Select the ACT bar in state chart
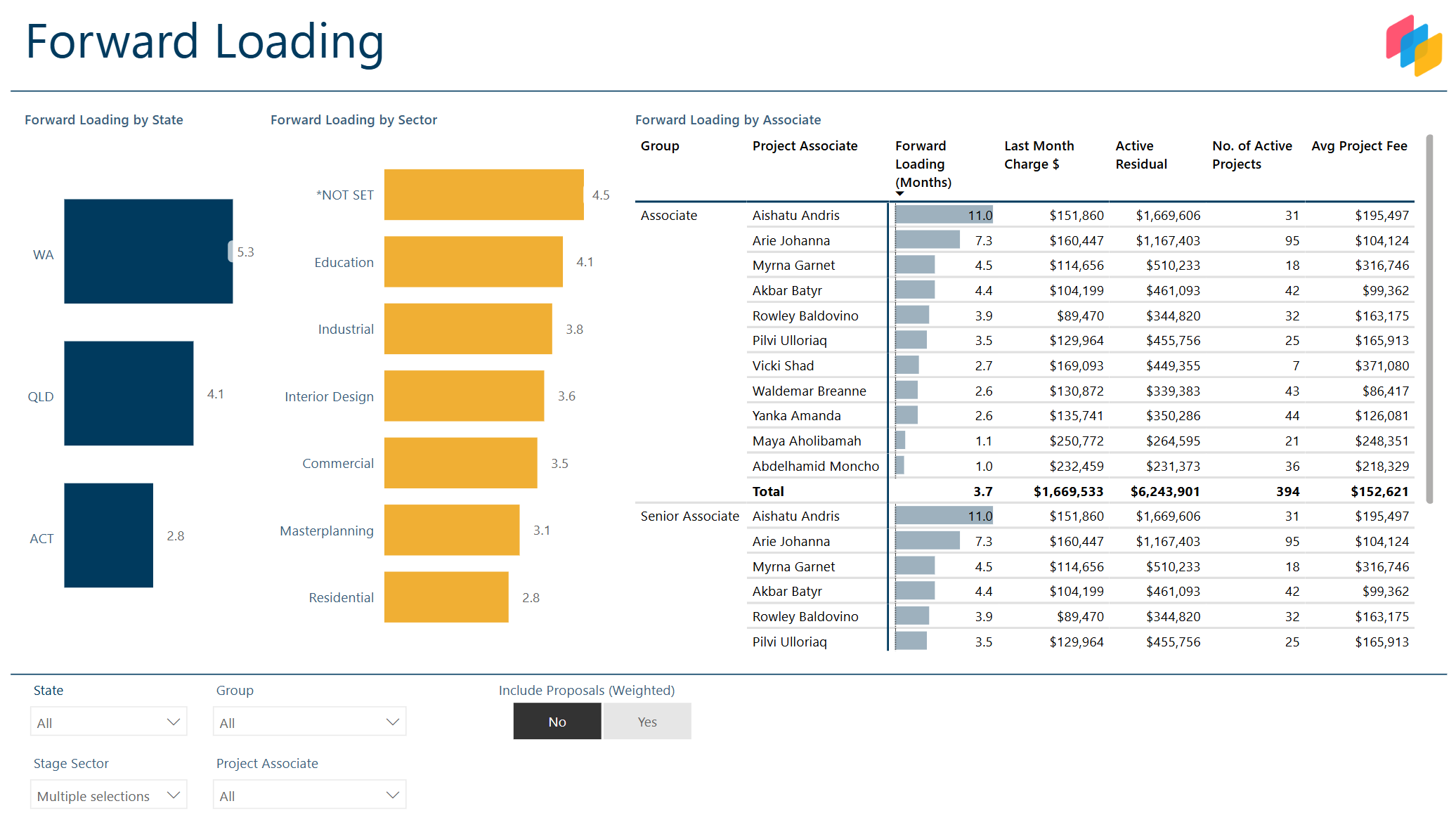 [x=108, y=535]
